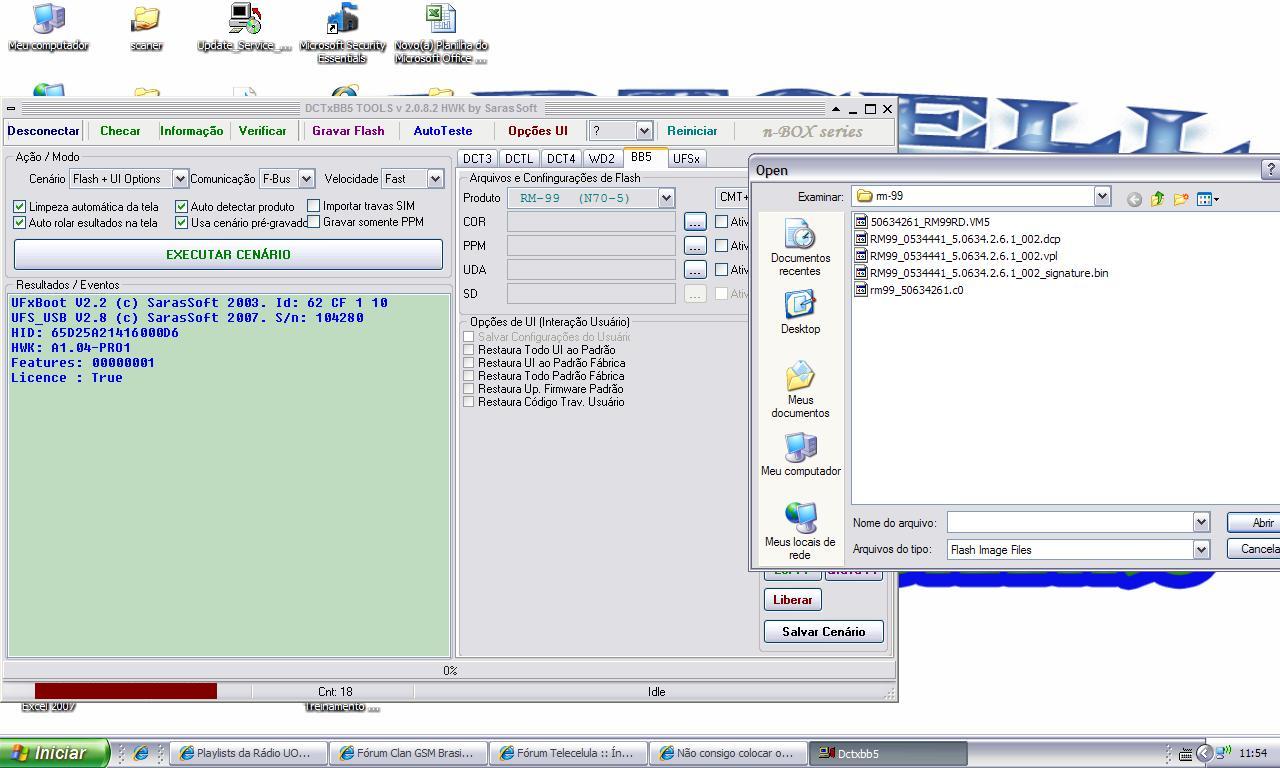The width and height of the screenshot is (1280, 768).
Task: Open Meus locais de rede in places bar
Action: click(800, 530)
